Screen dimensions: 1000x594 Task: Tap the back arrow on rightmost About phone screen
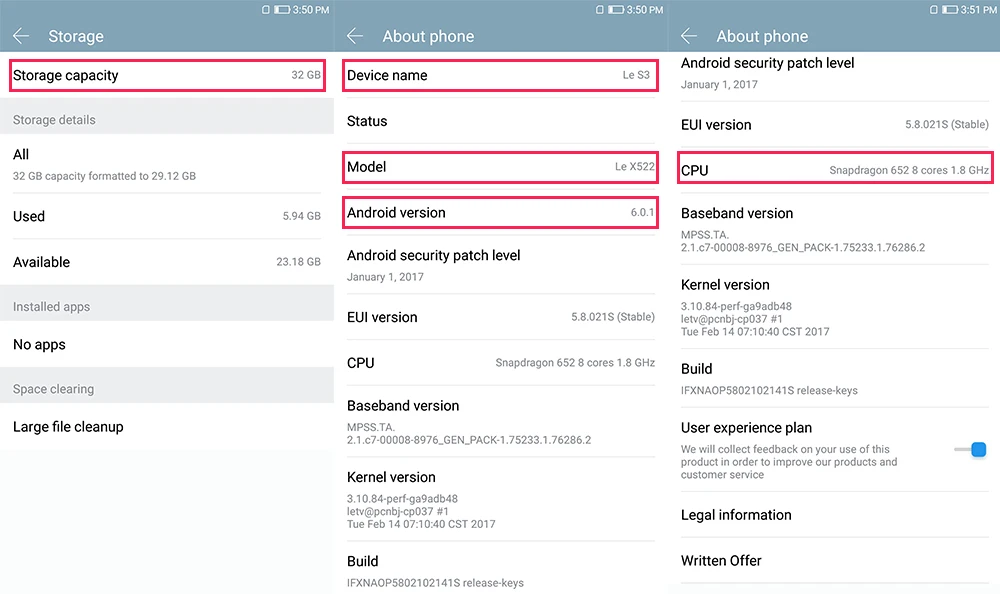coord(689,36)
